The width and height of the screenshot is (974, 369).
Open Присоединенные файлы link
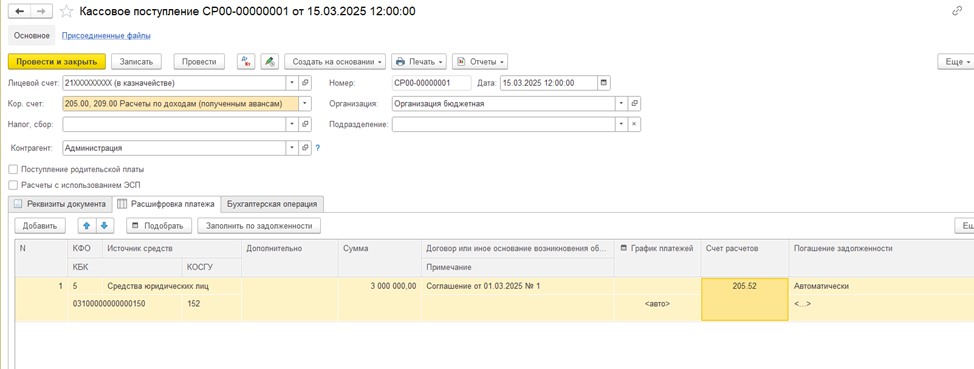(106, 36)
